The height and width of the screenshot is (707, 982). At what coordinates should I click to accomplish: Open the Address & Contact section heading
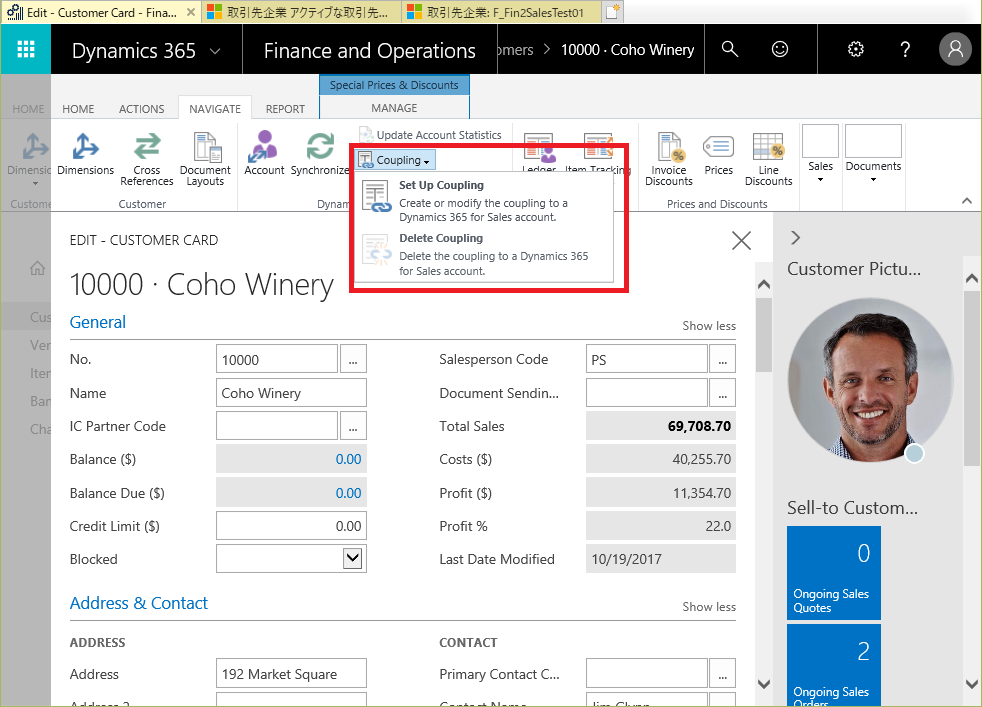click(x=138, y=603)
